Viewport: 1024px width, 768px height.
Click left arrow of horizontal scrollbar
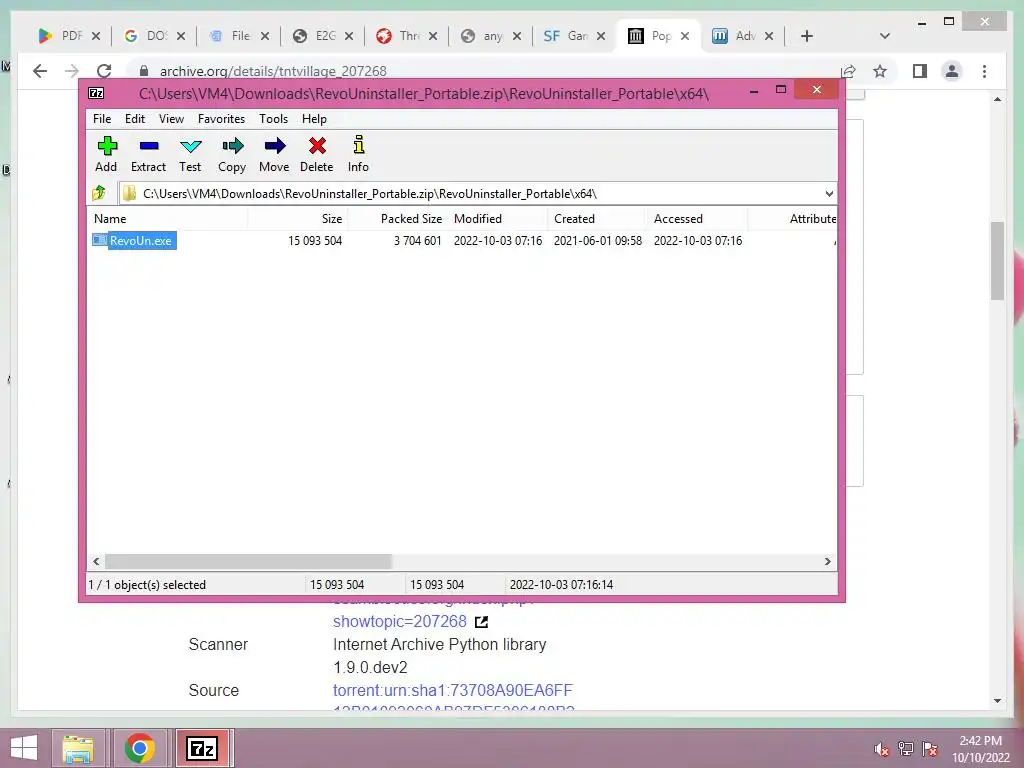pos(97,562)
